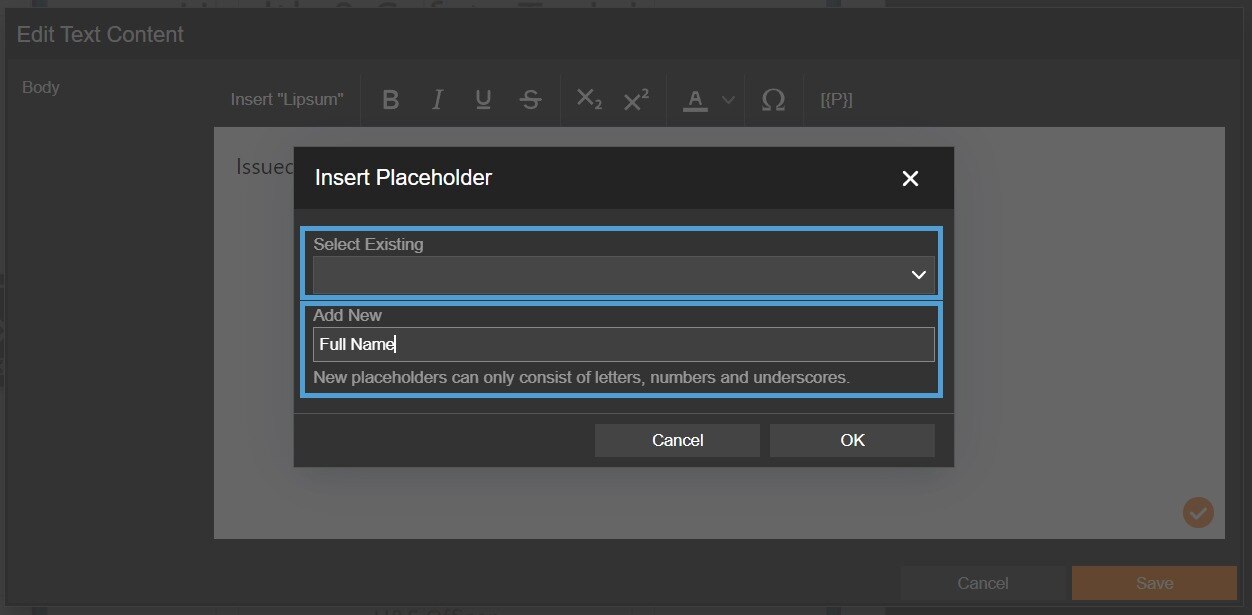
Task: Select the superscript tool
Action: coord(636,100)
